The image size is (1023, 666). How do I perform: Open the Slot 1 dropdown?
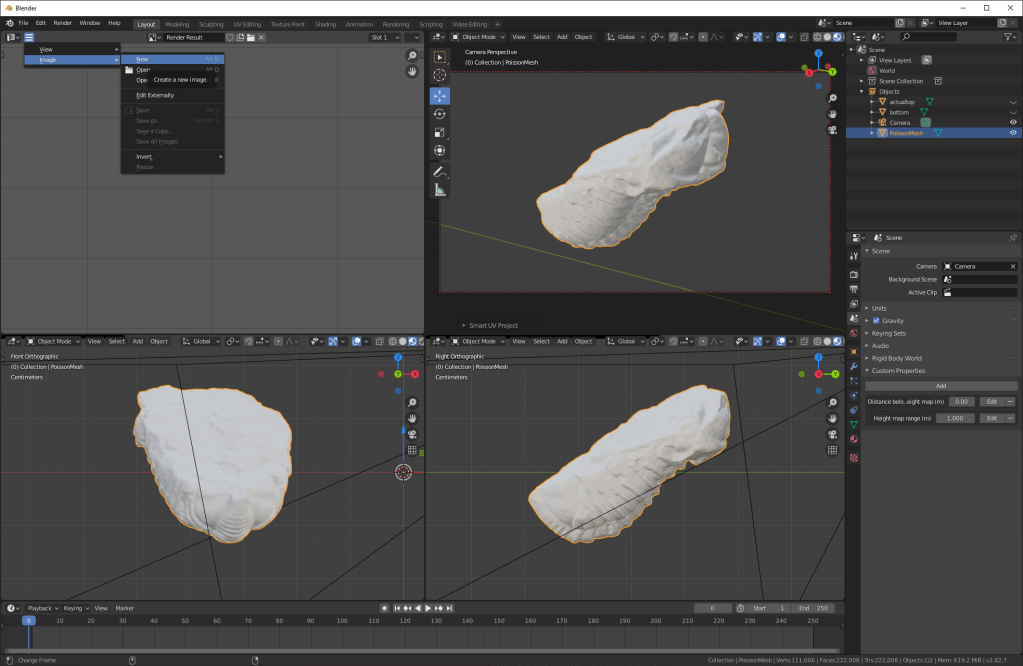383,37
